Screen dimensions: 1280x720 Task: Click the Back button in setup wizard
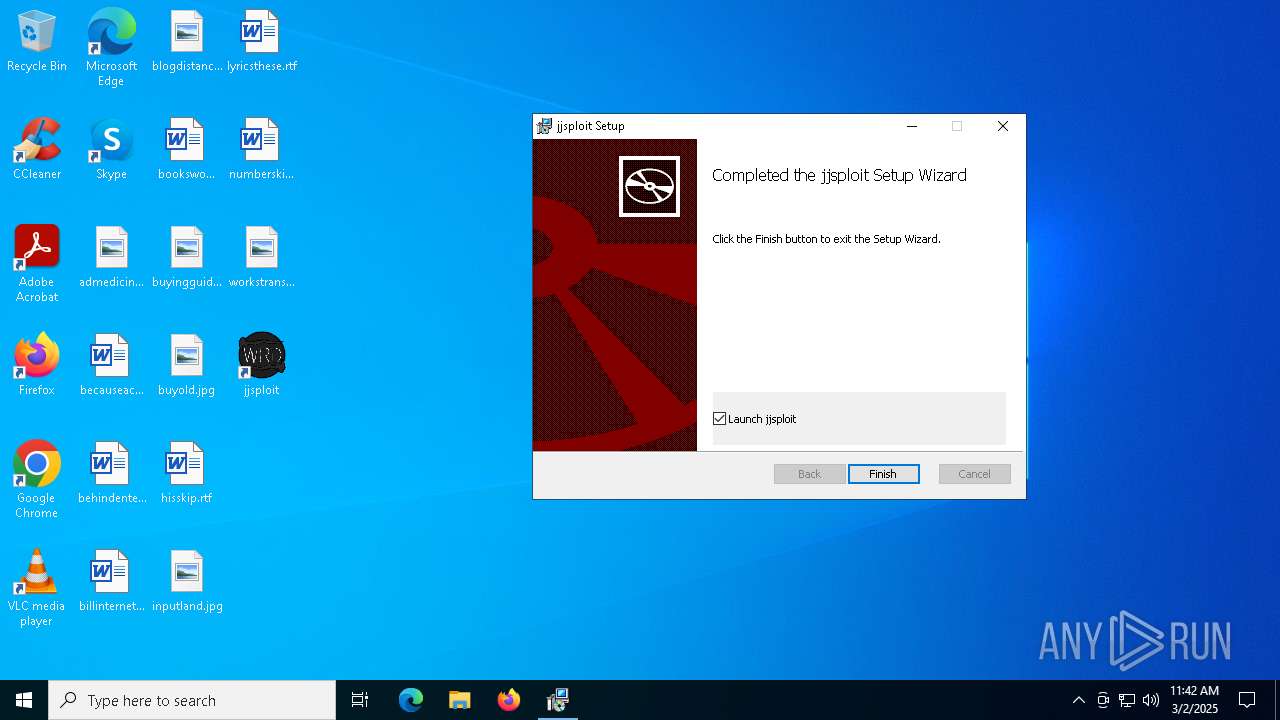pos(809,474)
